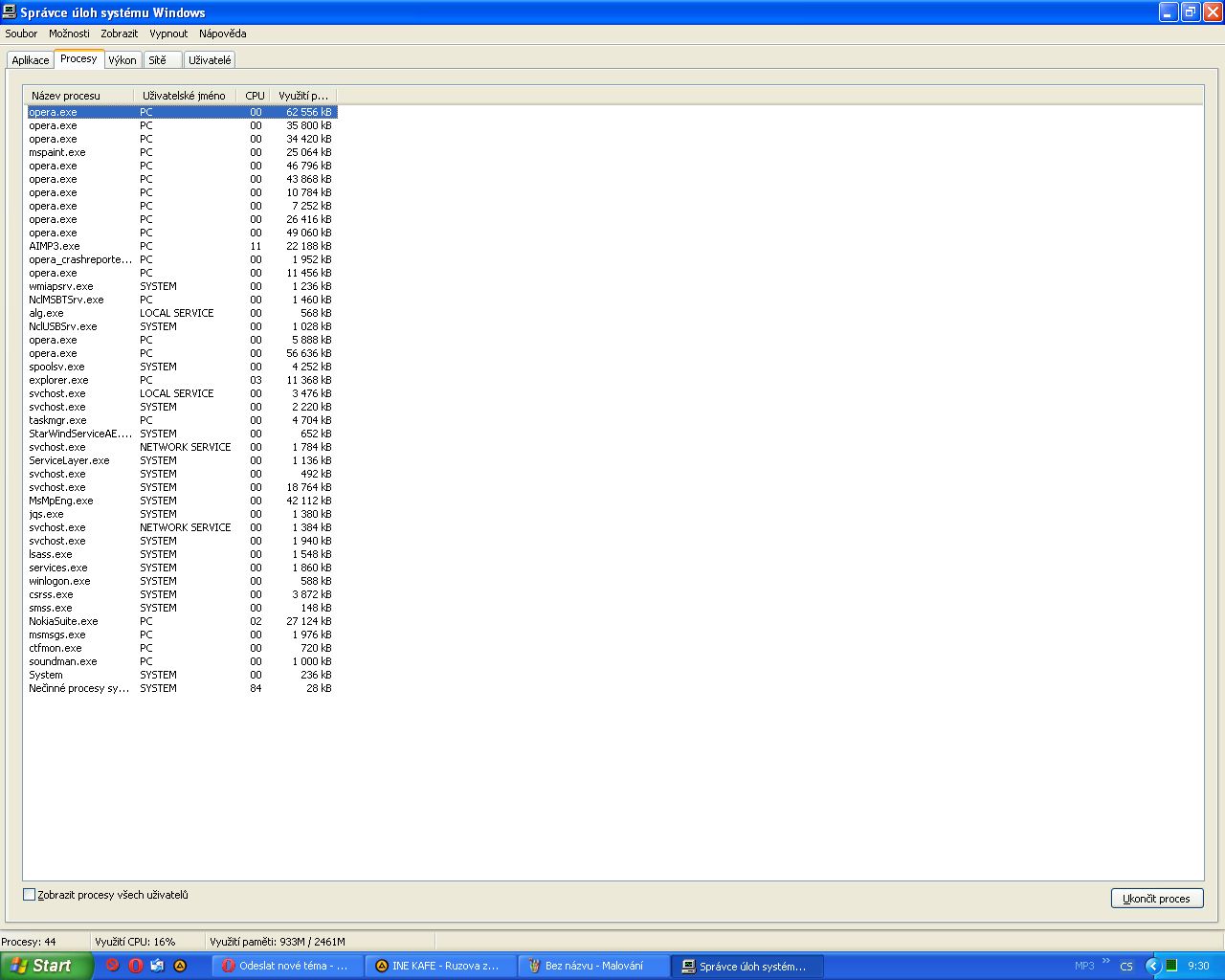Select the AIMP3.exe process row

(182, 246)
